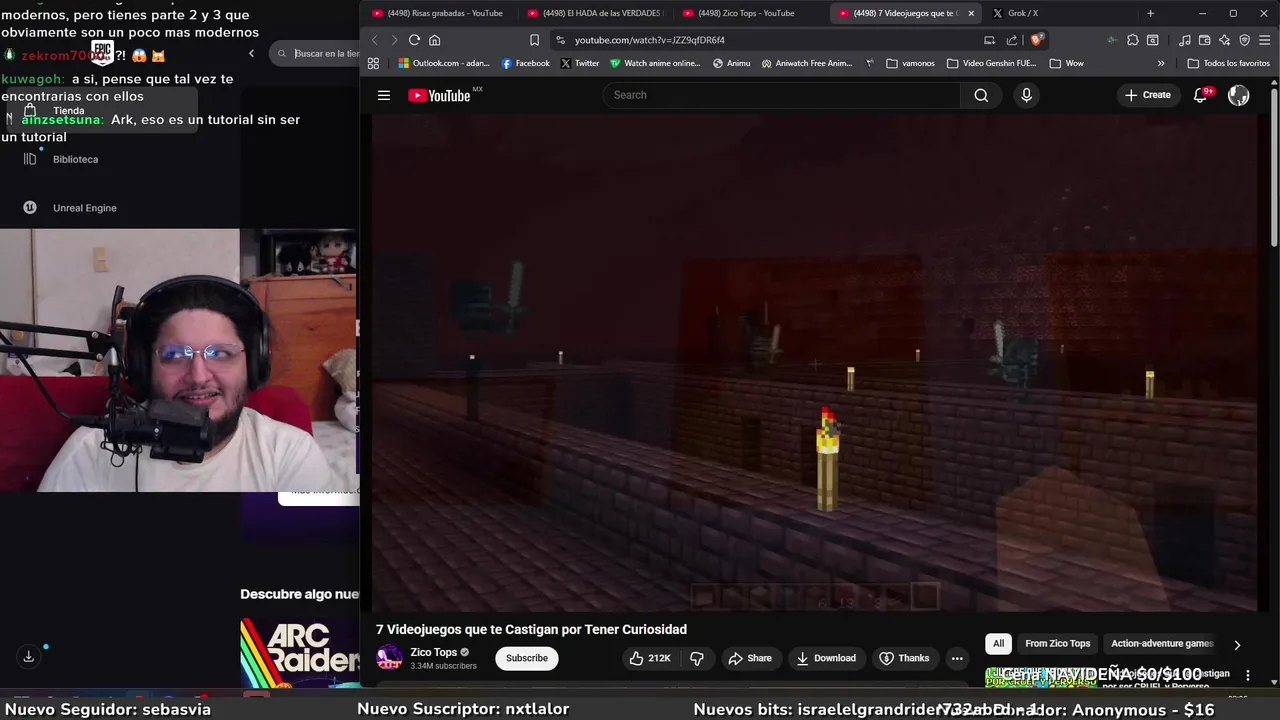Open site settings icon in address bar
The image size is (1280, 720).
pos(560,40)
